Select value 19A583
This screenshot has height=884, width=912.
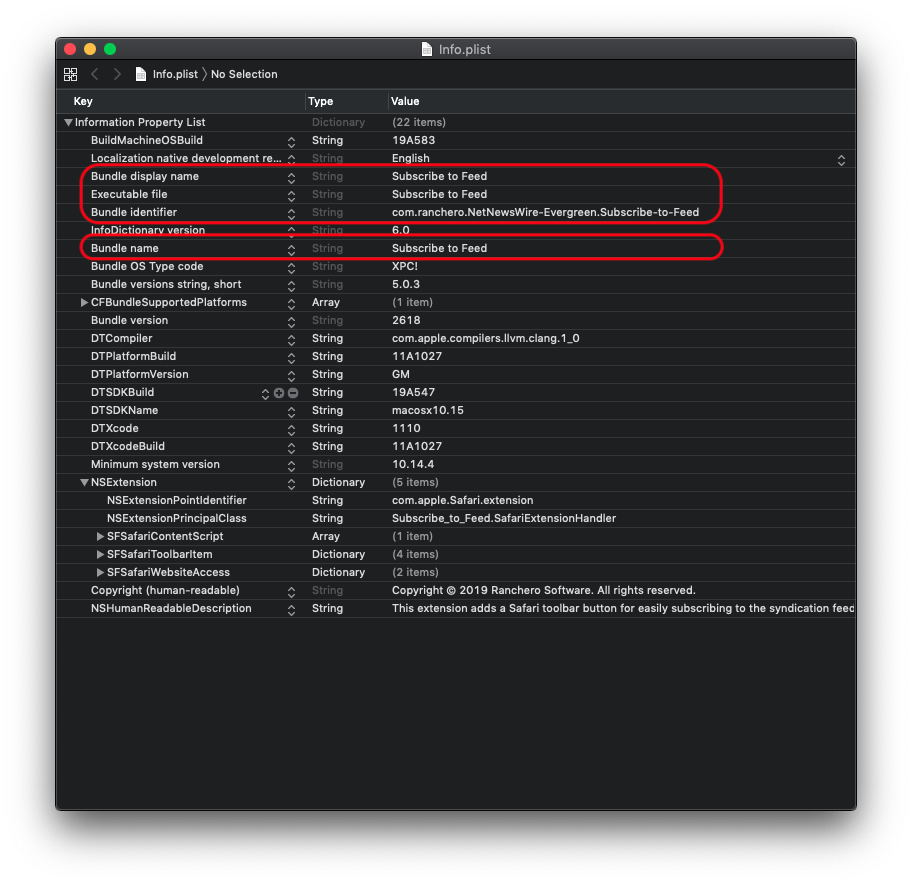point(414,140)
